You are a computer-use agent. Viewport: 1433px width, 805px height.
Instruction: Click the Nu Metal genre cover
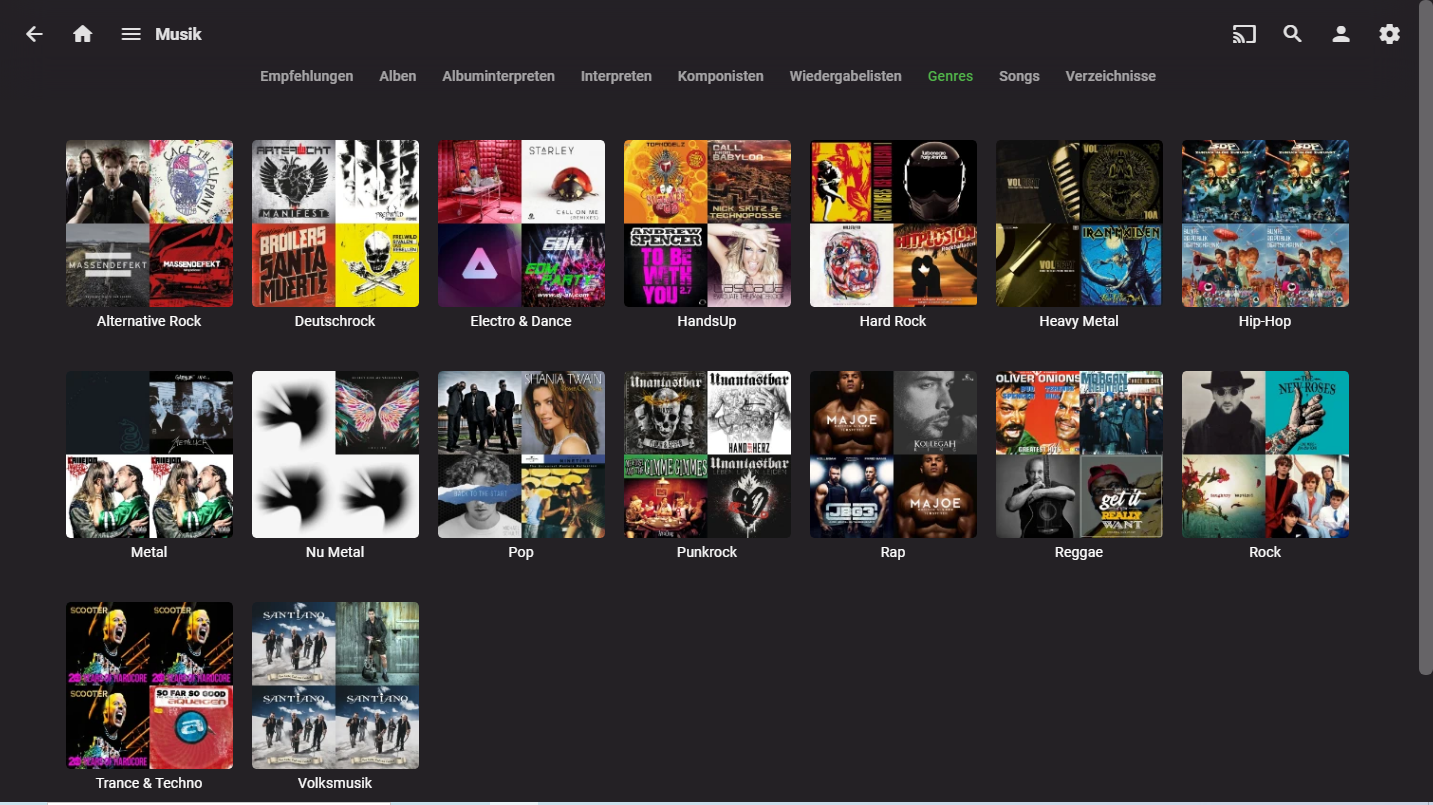335,454
